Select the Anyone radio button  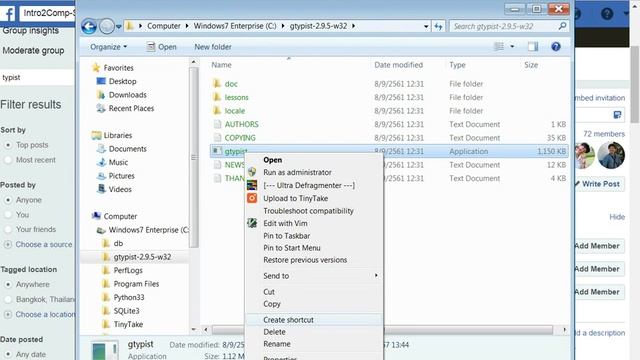click(8, 200)
